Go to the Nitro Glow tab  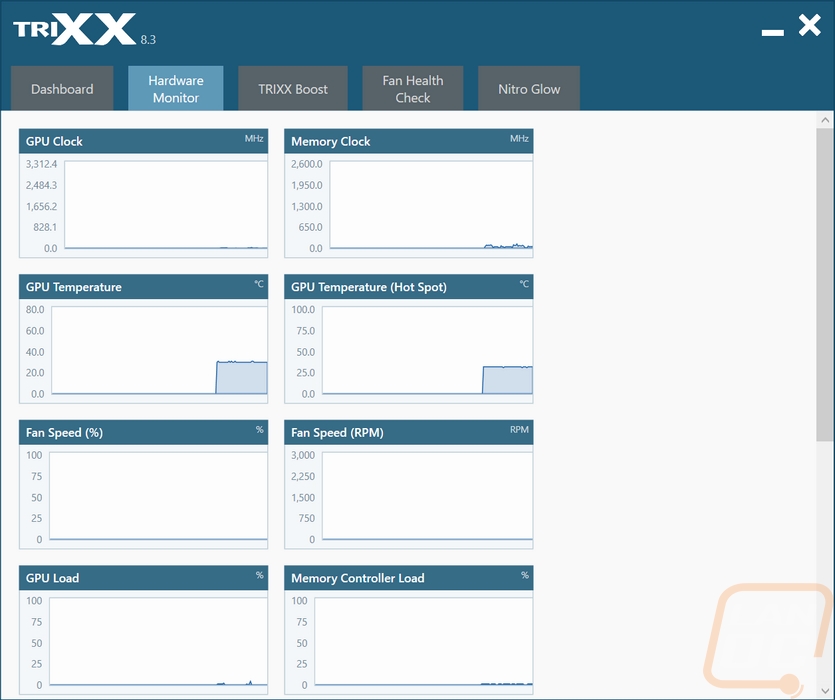click(529, 88)
